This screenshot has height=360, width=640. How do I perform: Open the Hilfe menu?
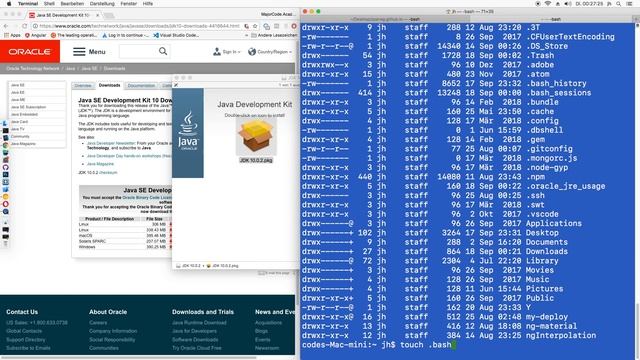148,4
